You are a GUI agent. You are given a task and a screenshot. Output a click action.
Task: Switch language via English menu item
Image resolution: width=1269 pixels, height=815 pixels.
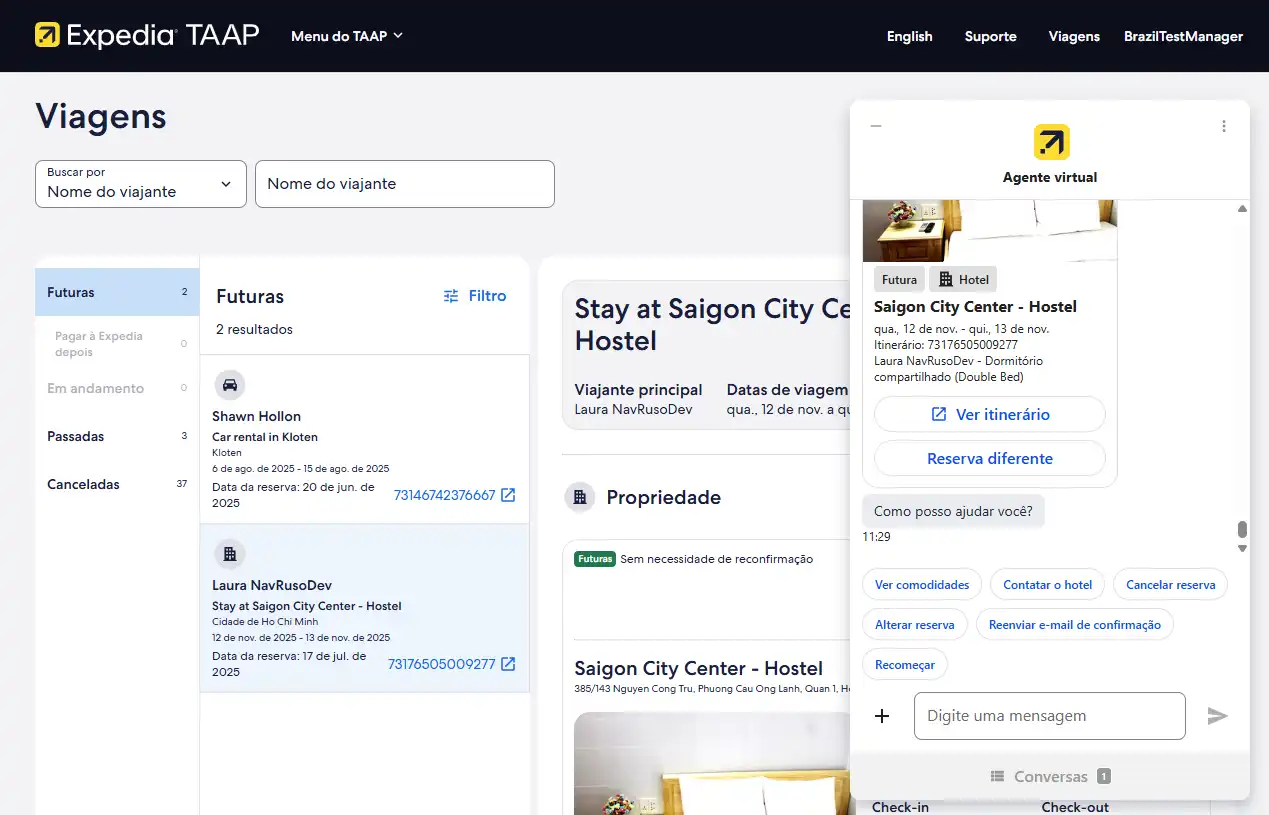point(909,36)
